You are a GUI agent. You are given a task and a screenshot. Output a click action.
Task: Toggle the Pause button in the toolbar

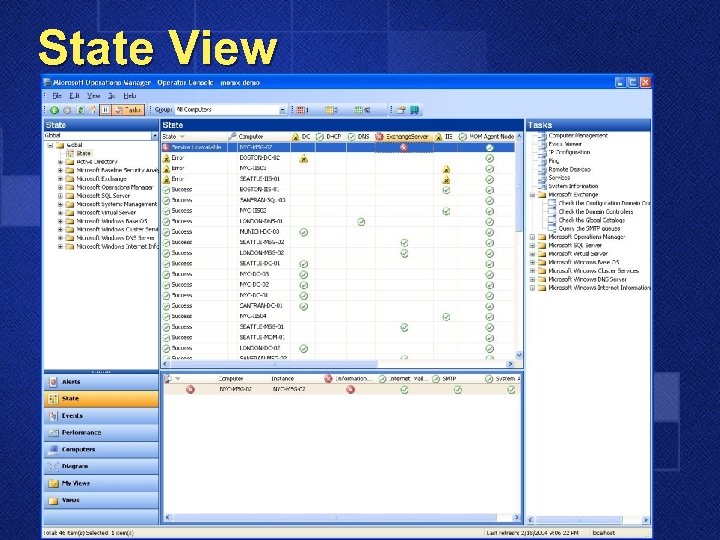(106, 110)
